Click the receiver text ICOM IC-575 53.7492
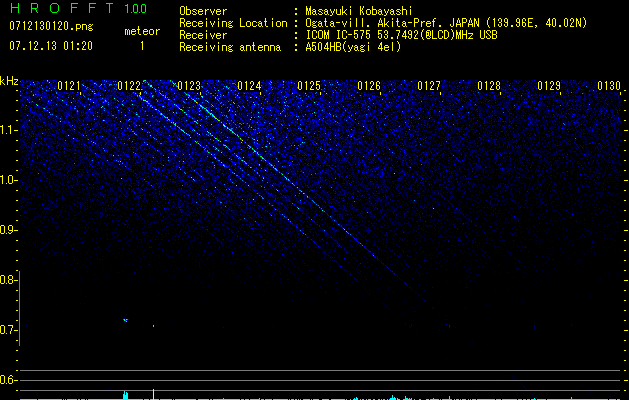629x400 pixels. point(401,35)
